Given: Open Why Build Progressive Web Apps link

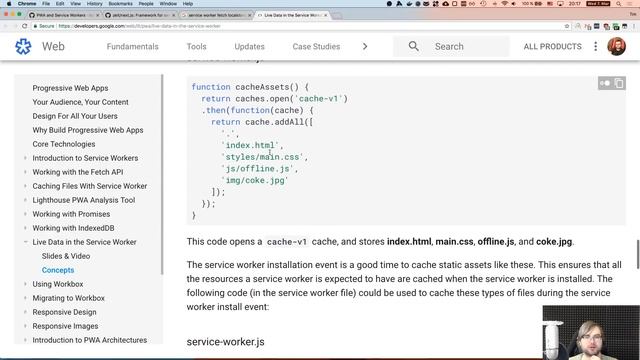Looking at the screenshot, I should click(x=88, y=130).
